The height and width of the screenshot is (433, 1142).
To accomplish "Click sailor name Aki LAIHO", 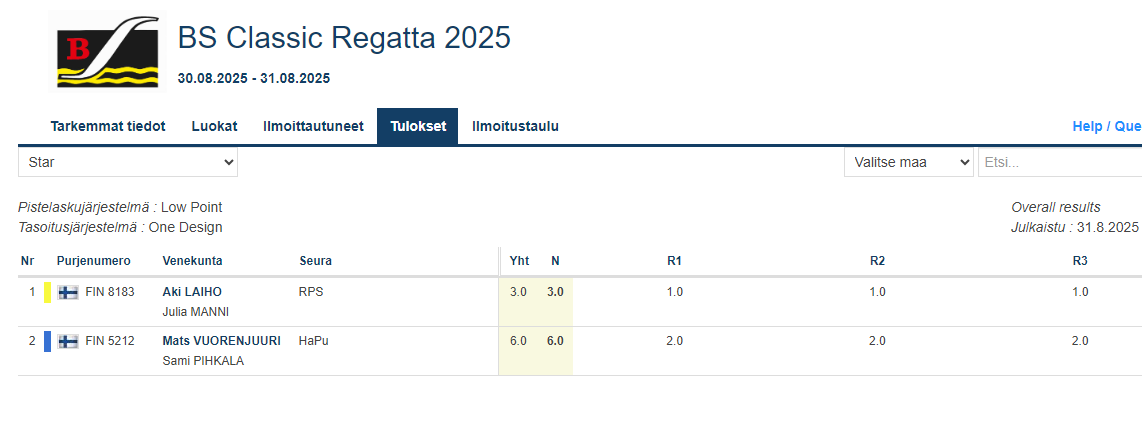I will [192, 292].
